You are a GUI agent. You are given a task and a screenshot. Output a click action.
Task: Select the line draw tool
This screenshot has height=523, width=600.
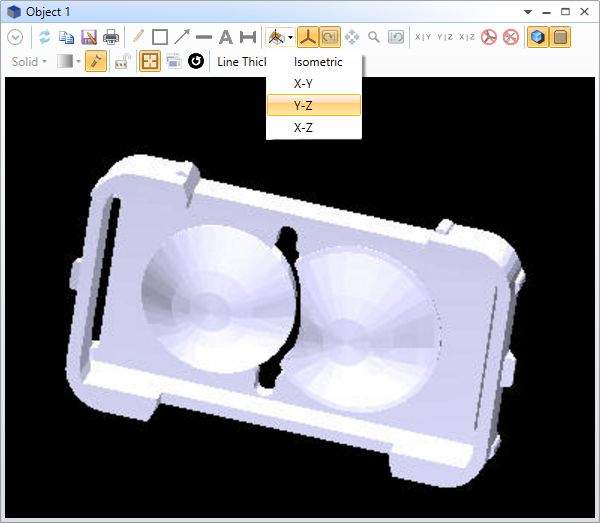pyautogui.click(x=204, y=37)
